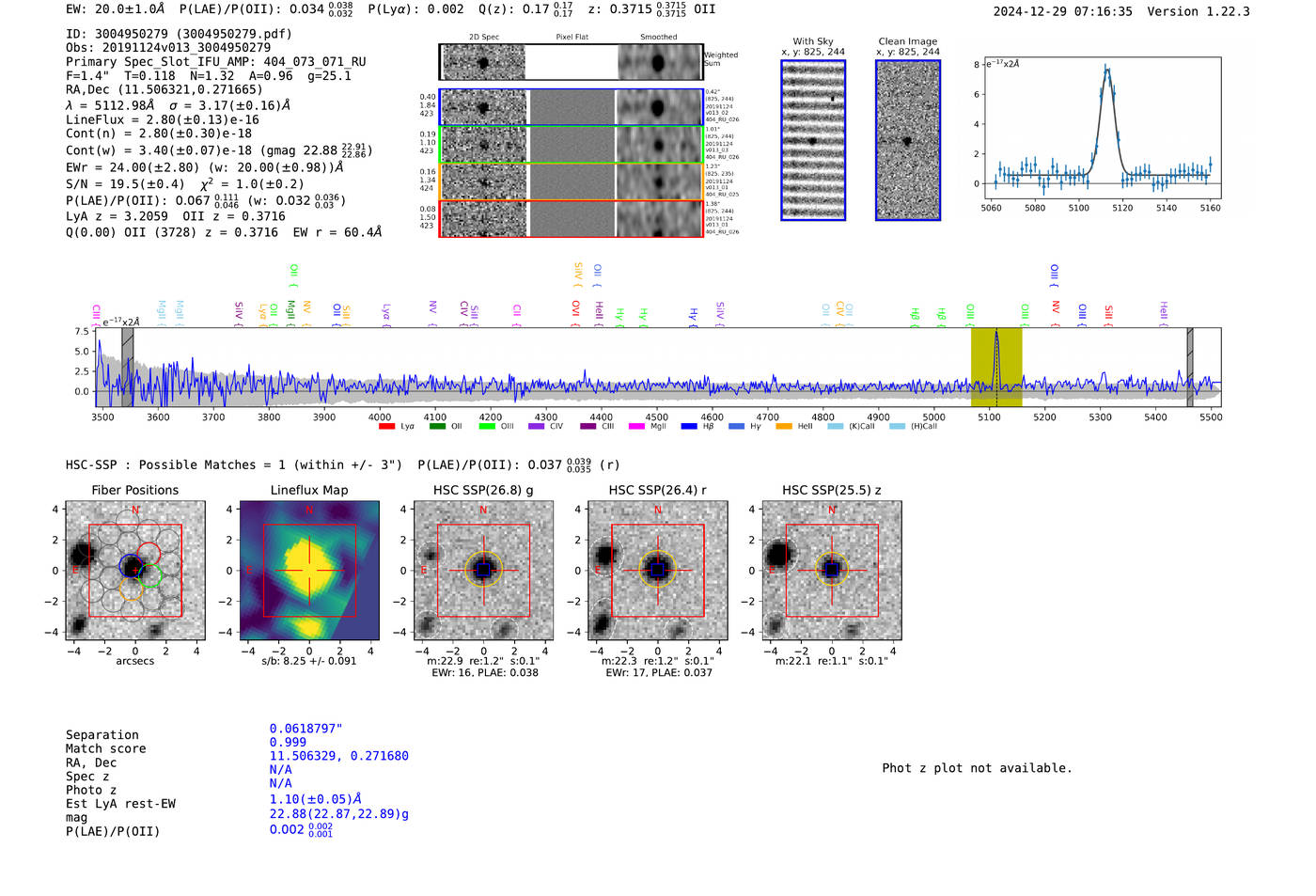Click the Separation value 0.0618797"
The image size is (1316, 896).
tap(306, 729)
